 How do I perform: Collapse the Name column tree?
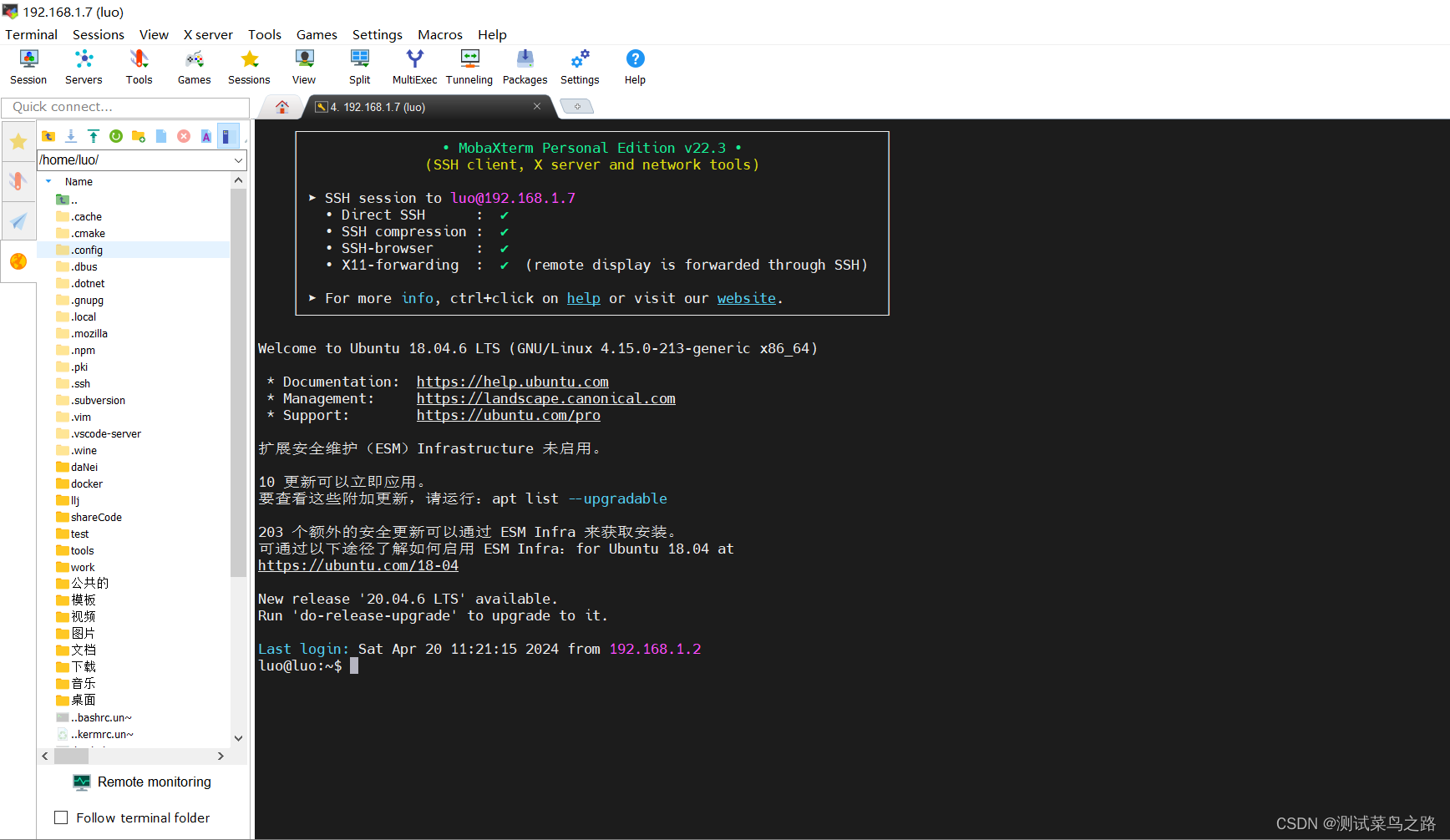click(48, 181)
